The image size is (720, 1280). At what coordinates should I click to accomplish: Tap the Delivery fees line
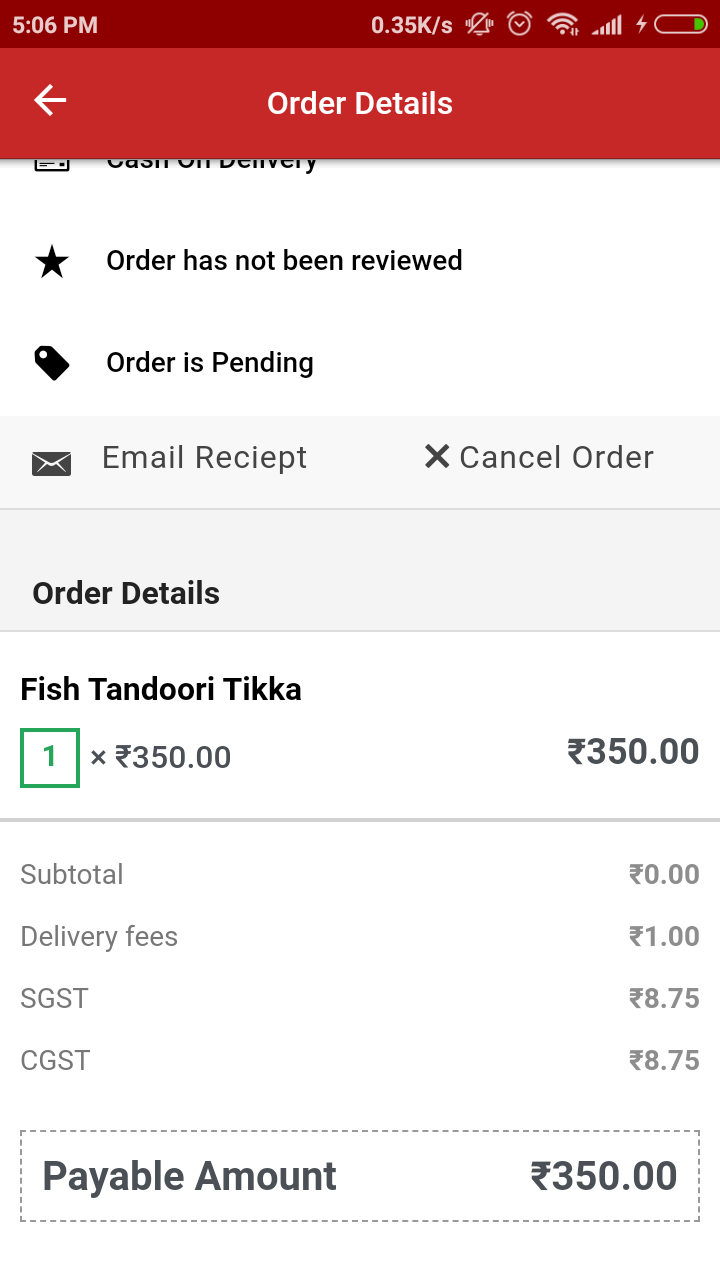pos(360,937)
